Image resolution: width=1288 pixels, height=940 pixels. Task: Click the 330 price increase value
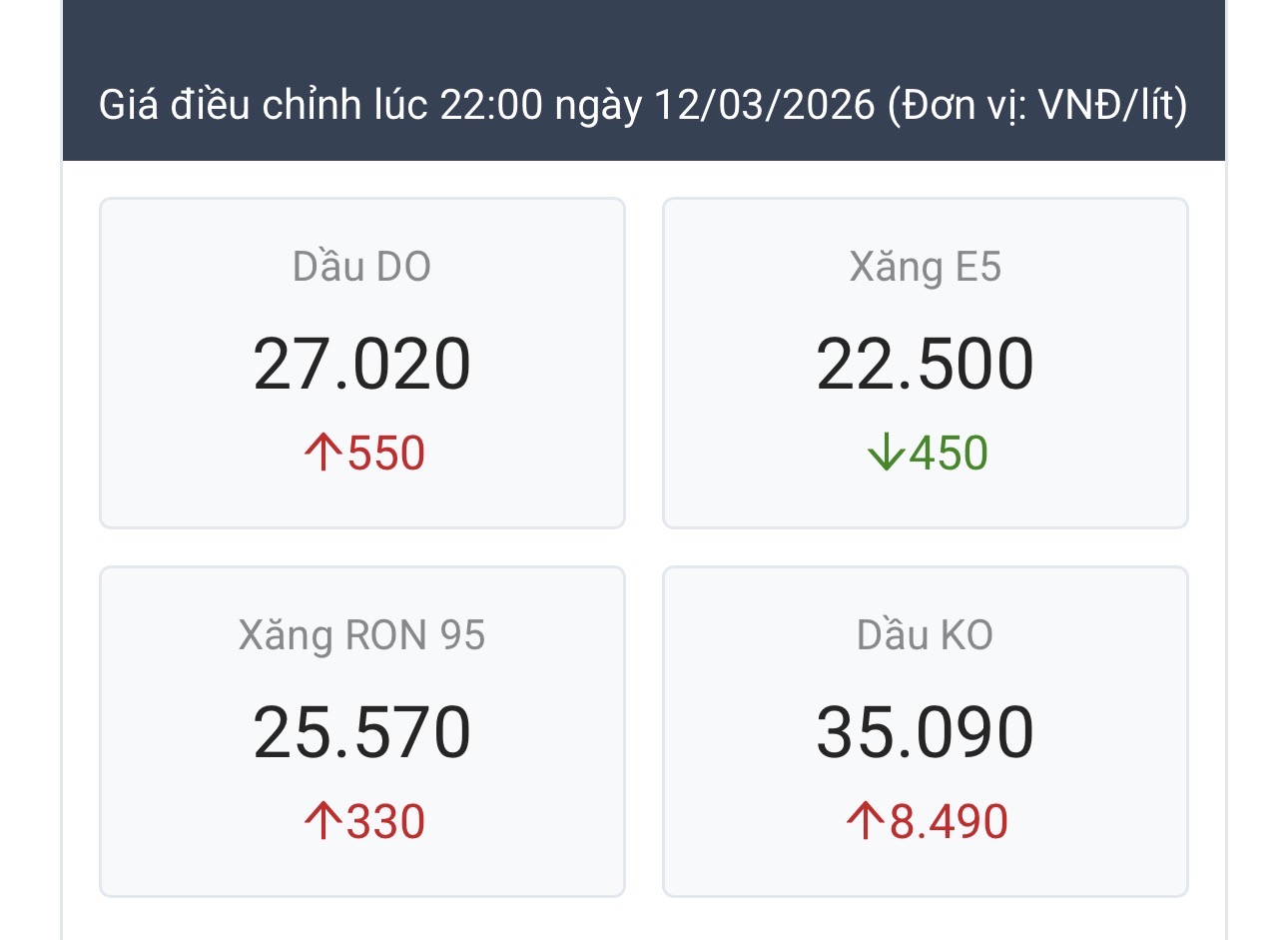pos(386,822)
